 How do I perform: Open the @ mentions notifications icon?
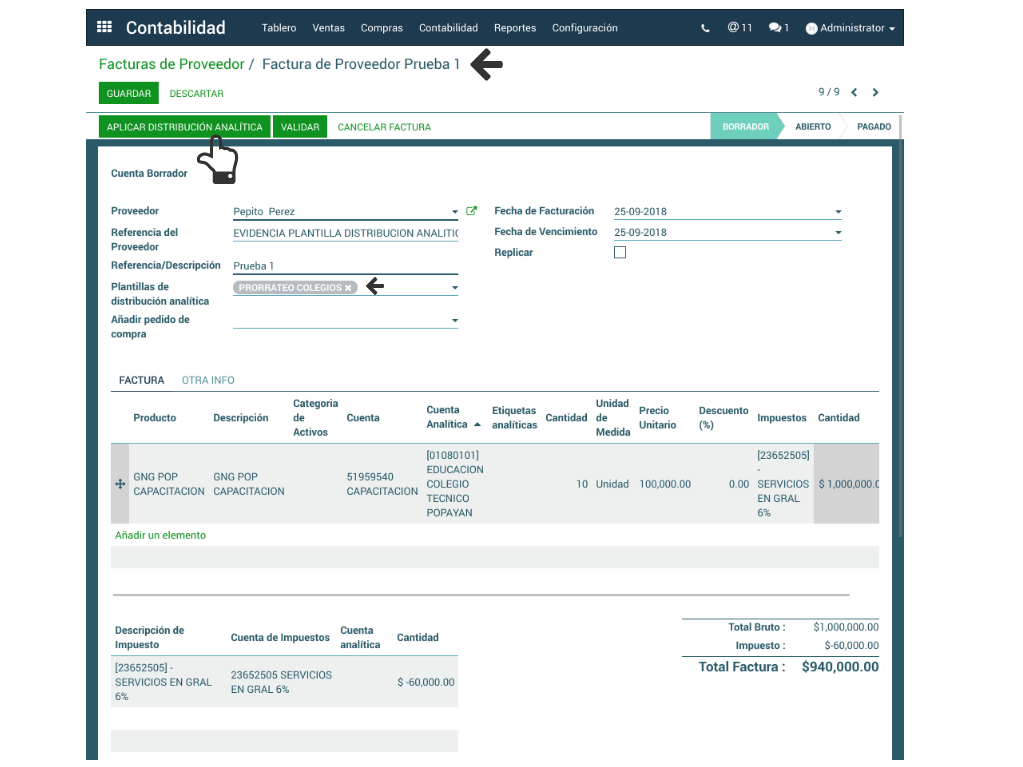pos(739,28)
